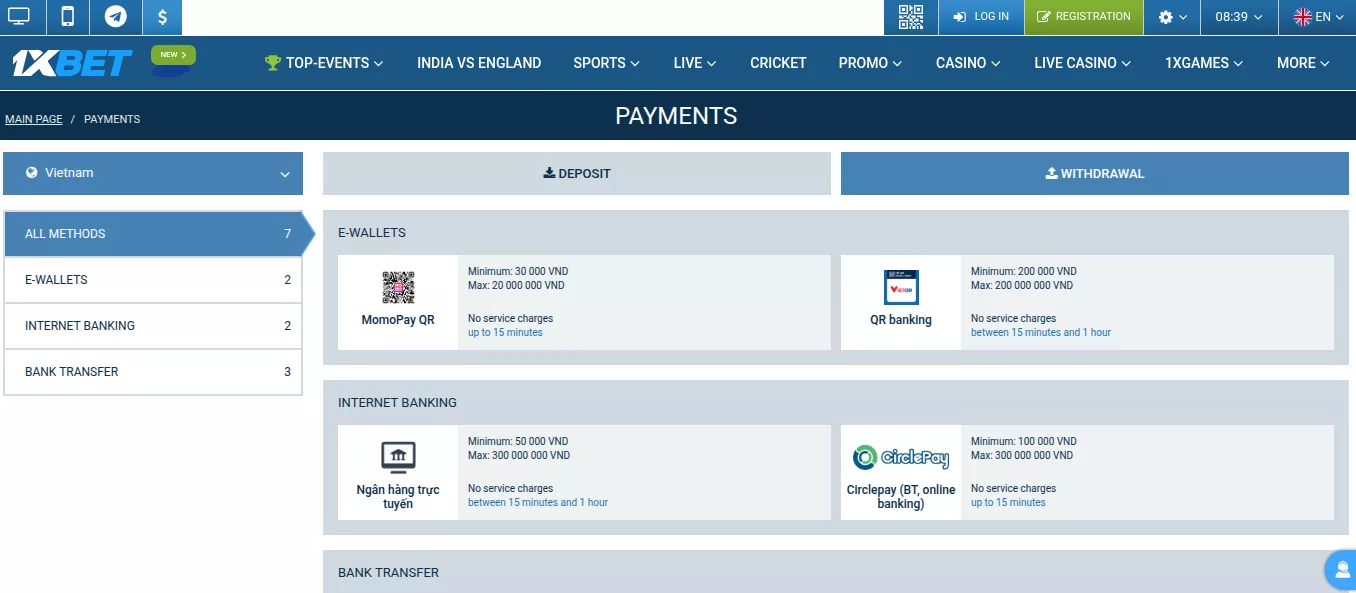Expand the PROMO menu
The width and height of the screenshot is (1356, 593).
point(870,63)
